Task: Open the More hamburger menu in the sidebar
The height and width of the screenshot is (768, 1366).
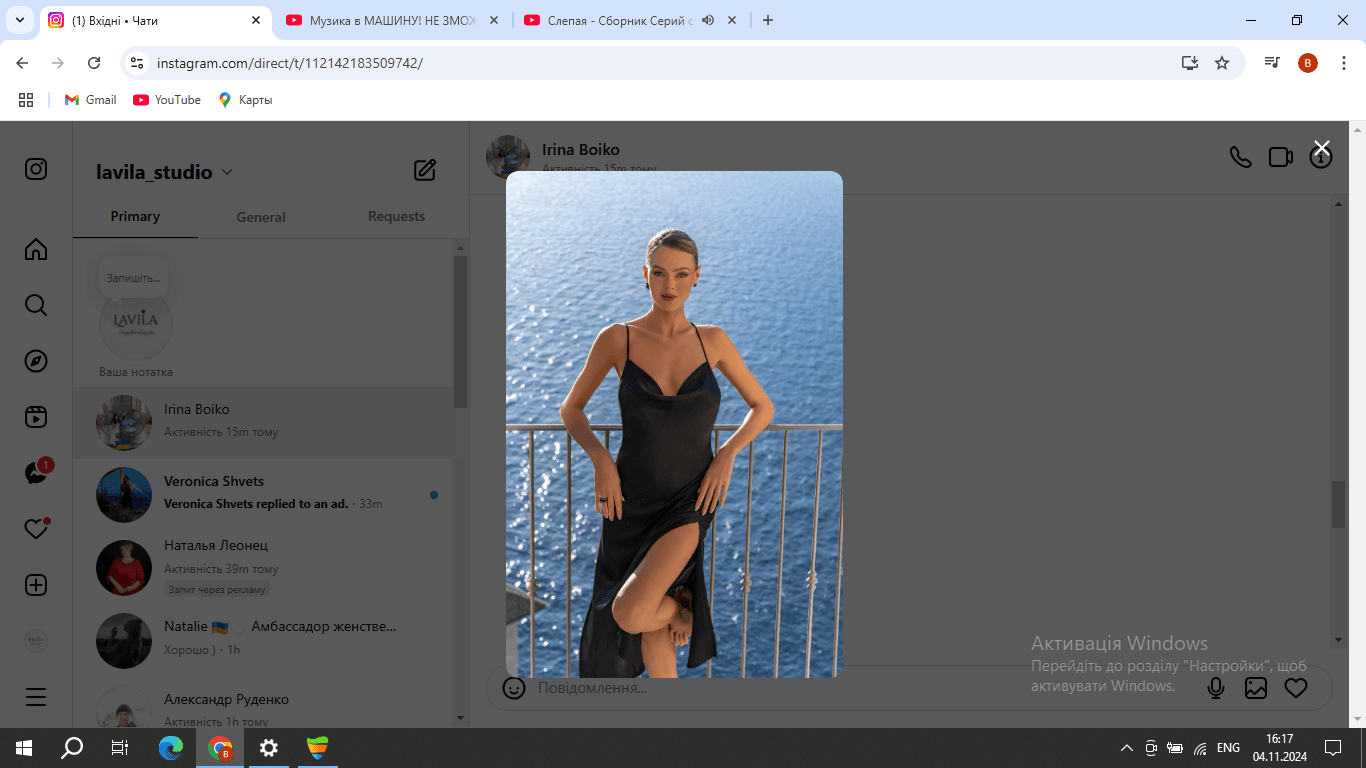Action: 36,697
